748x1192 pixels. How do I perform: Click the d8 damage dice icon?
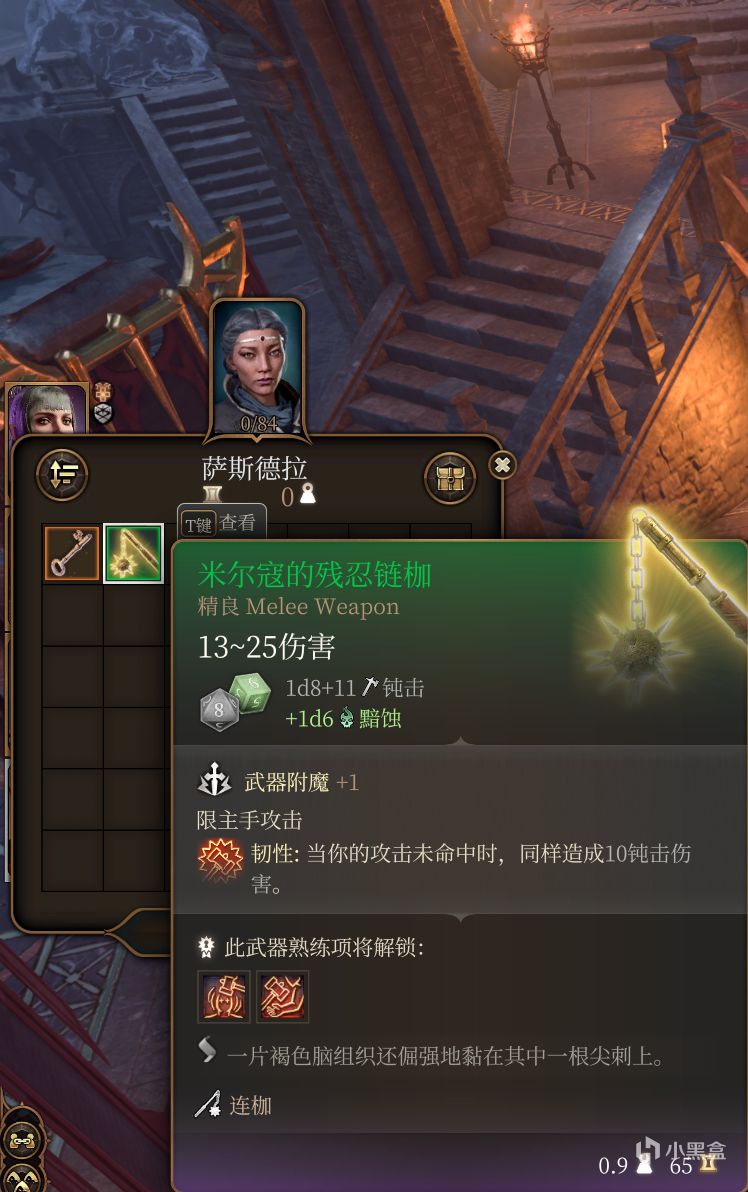219,711
